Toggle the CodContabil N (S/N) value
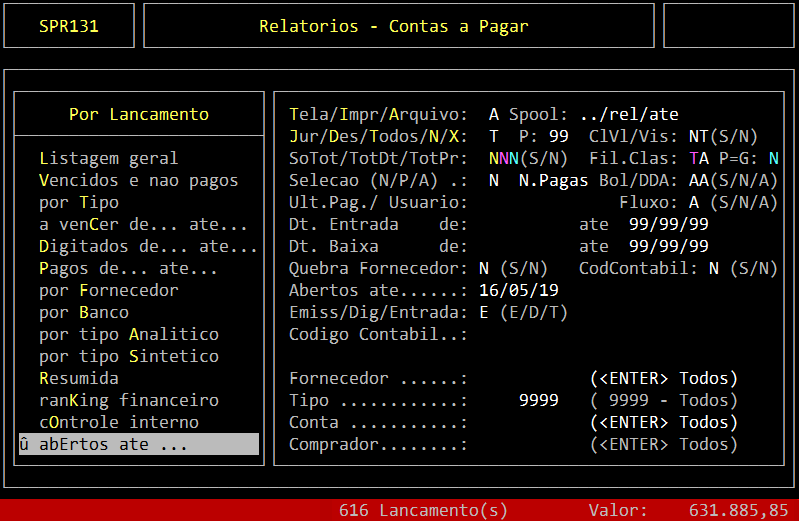Screen dimensions: 799x521 coord(714,268)
